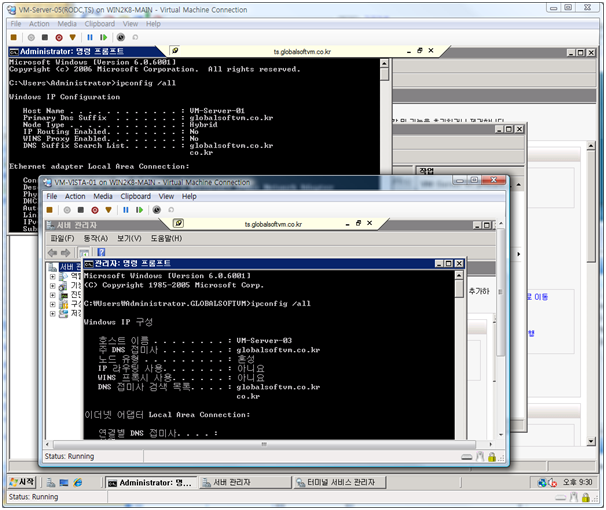The image size is (606, 510).
Task: Save VM-Server-05 state with orange arrow icon
Action: 73,37
